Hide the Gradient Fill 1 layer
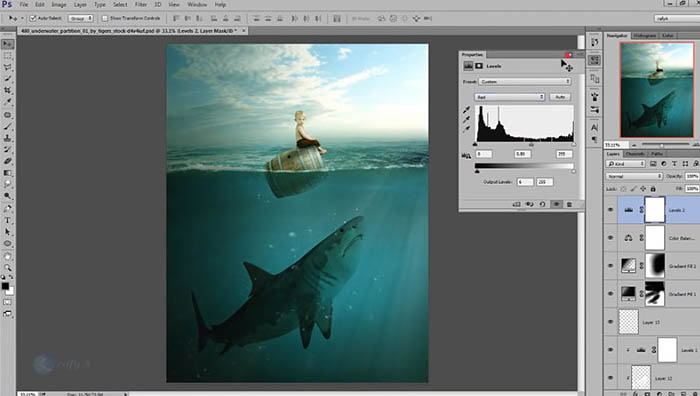Image resolution: width=700 pixels, height=396 pixels. (611, 294)
